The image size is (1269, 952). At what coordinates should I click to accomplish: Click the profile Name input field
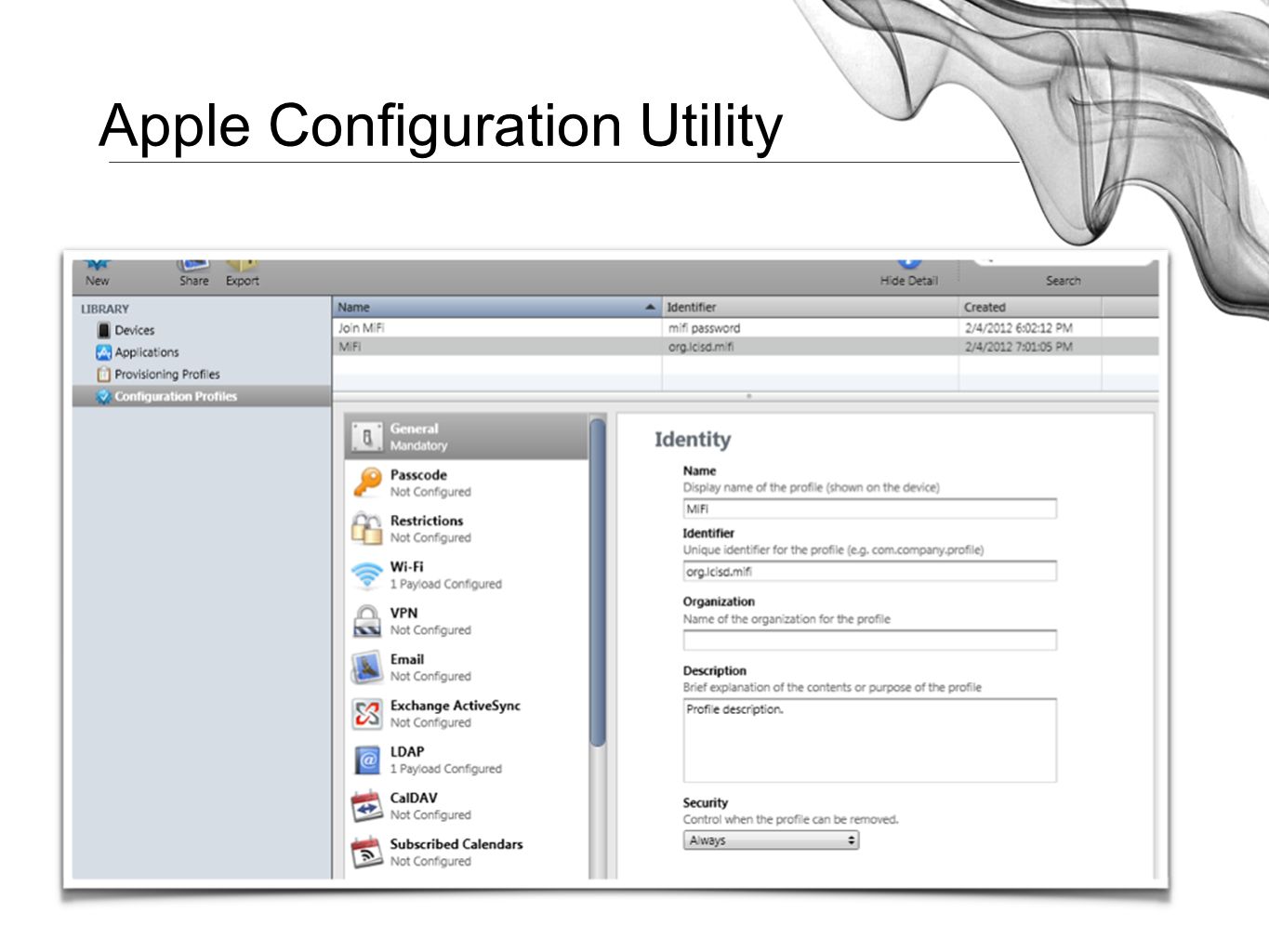click(x=869, y=509)
